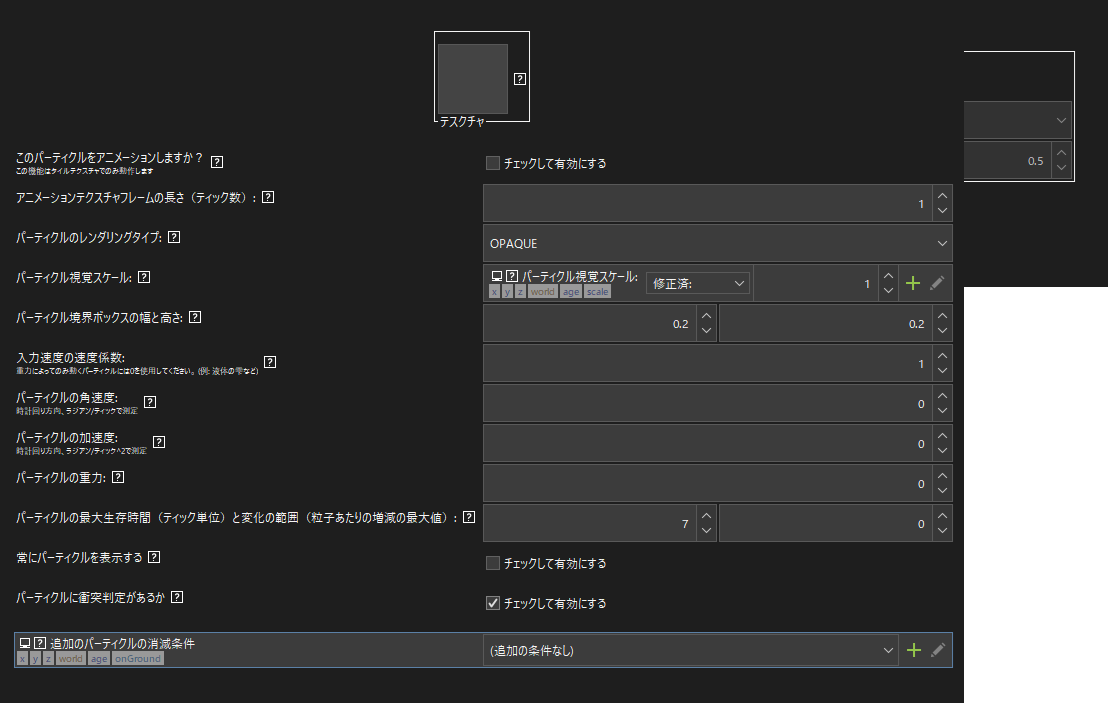Click help icon for 常にパーティクルを表示する
The width and height of the screenshot is (1108, 703).
tap(154, 556)
